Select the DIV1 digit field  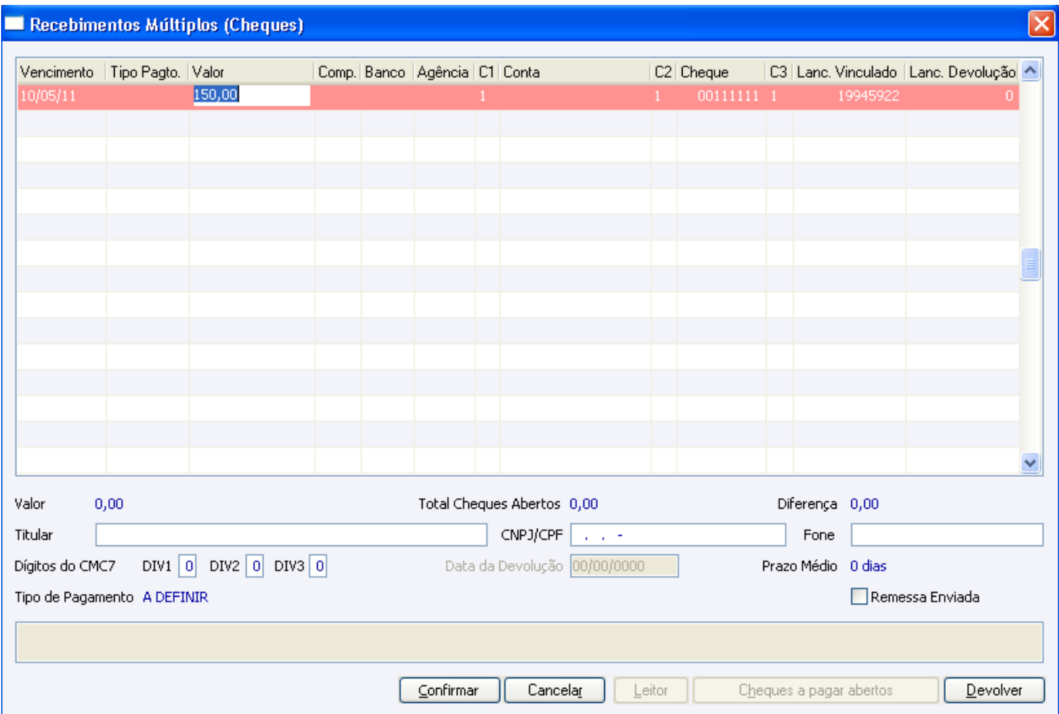coord(188,566)
